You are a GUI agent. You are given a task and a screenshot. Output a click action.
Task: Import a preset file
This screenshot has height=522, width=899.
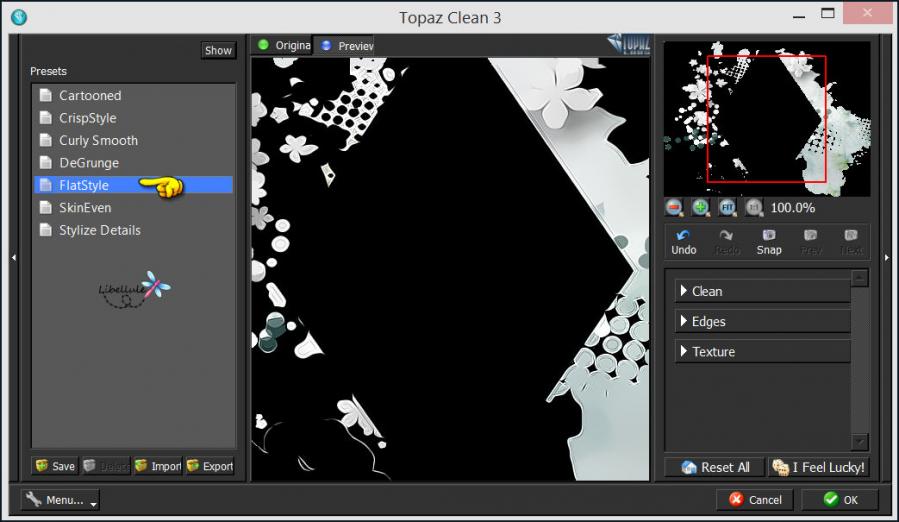(x=158, y=466)
